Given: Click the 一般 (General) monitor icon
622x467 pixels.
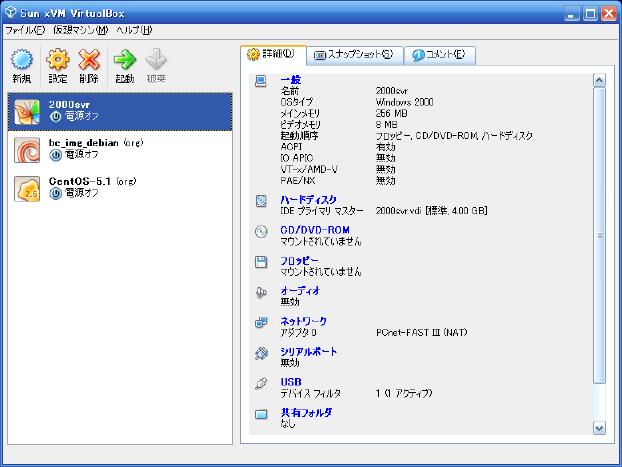Looking at the screenshot, I should 261,81.
